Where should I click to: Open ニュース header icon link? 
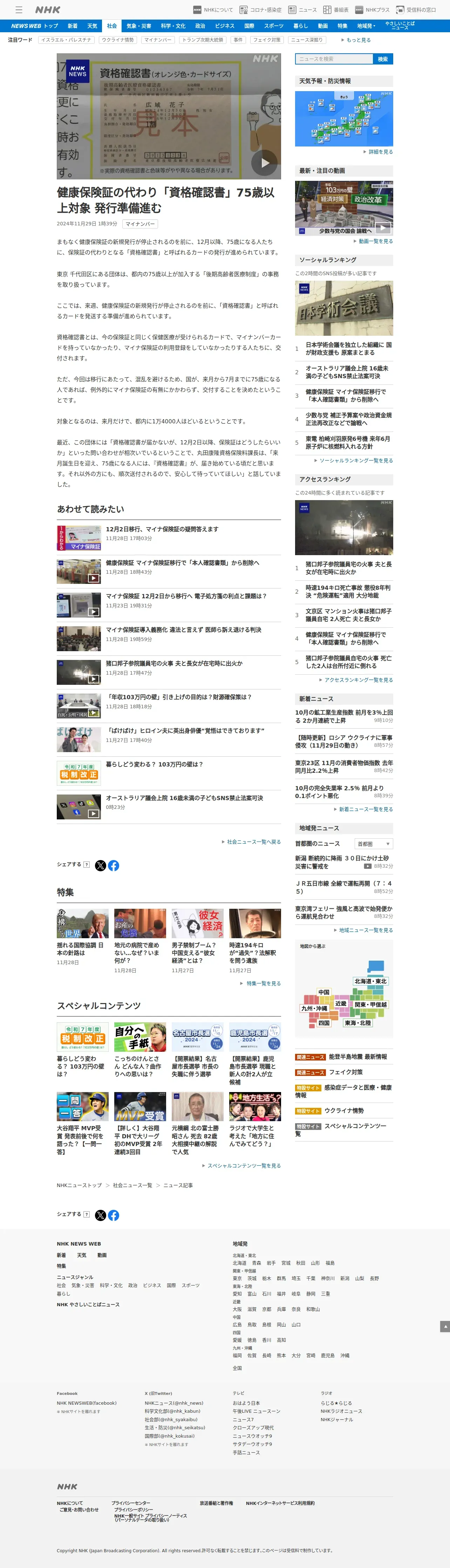click(x=303, y=10)
